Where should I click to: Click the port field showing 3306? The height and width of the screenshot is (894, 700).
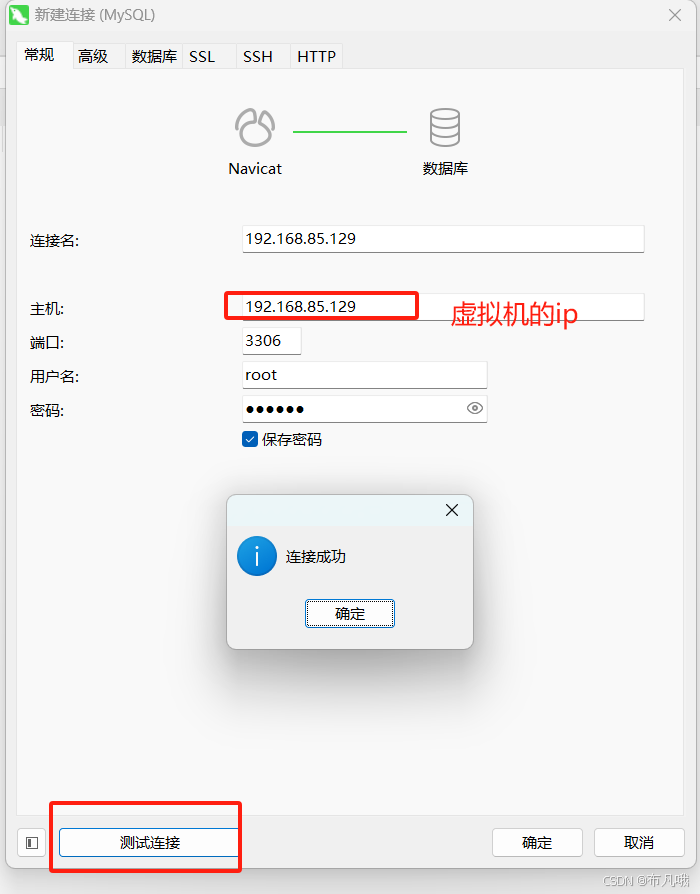(272, 341)
